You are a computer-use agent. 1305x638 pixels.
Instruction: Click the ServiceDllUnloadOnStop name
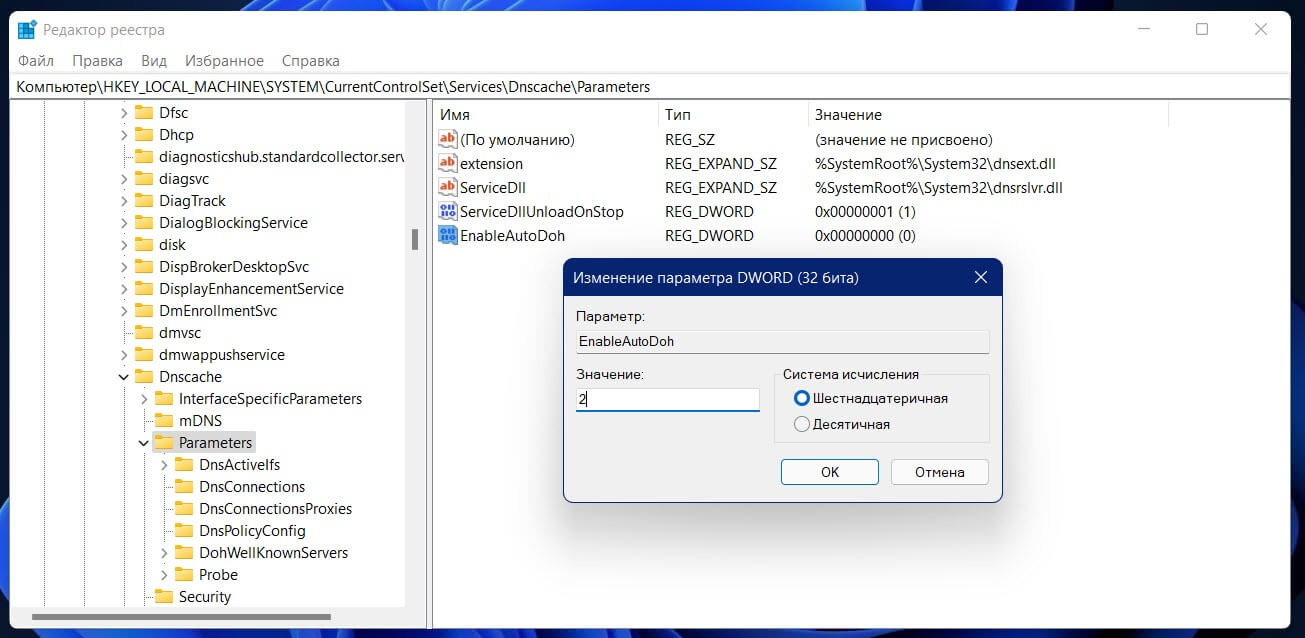click(x=541, y=211)
